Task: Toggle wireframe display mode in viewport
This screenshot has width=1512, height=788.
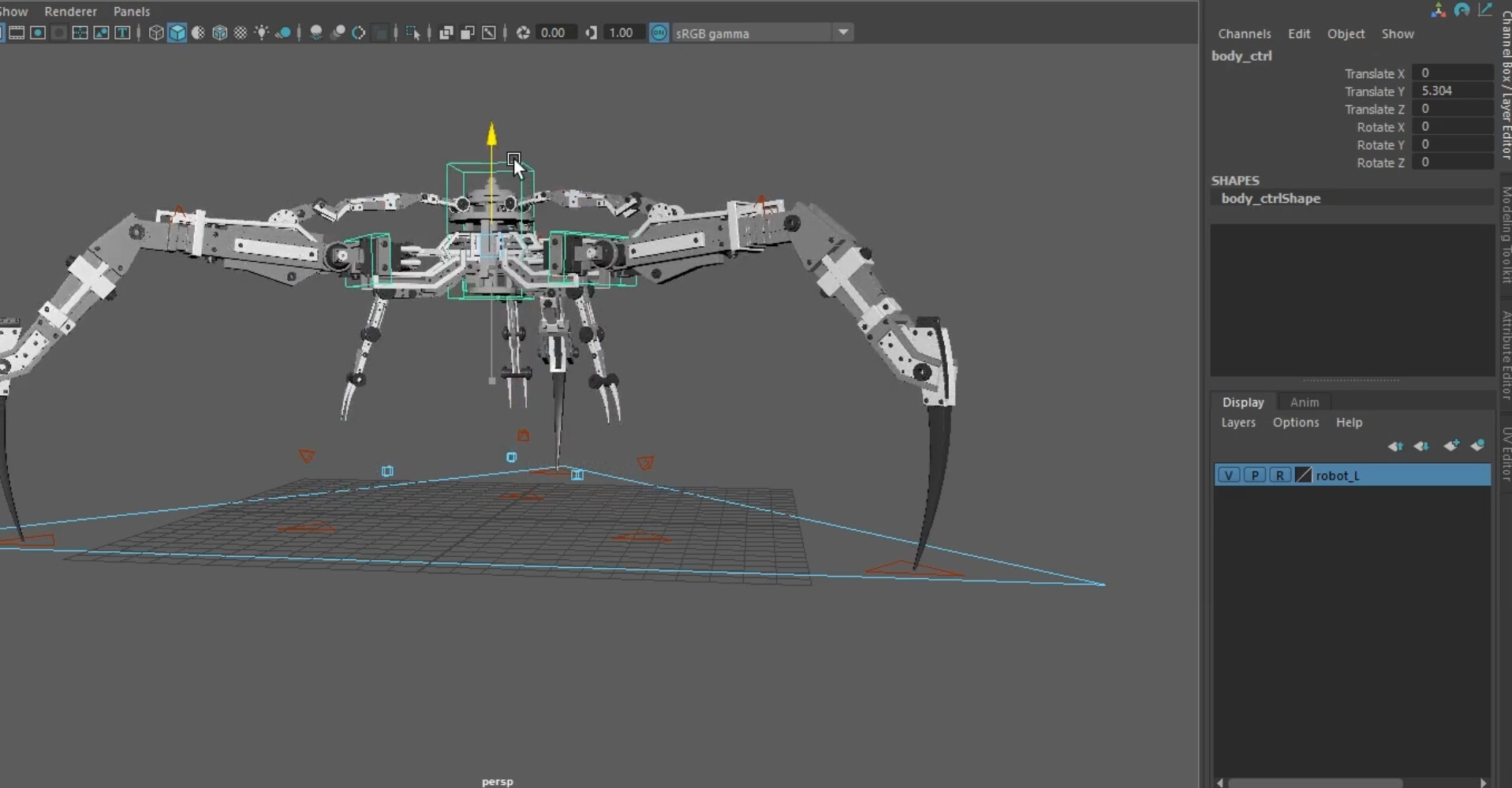Action: tap(155, 32)
